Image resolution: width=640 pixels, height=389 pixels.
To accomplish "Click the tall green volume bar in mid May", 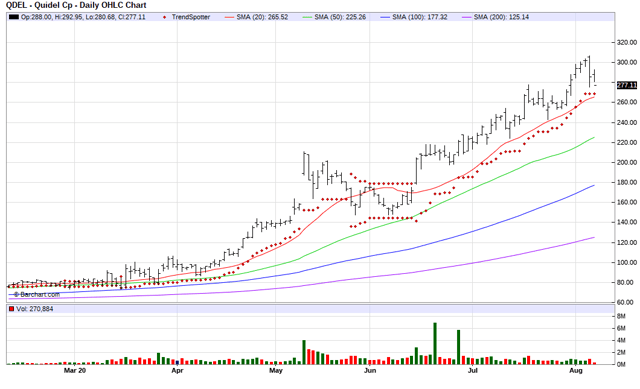I will pos(304,352).
